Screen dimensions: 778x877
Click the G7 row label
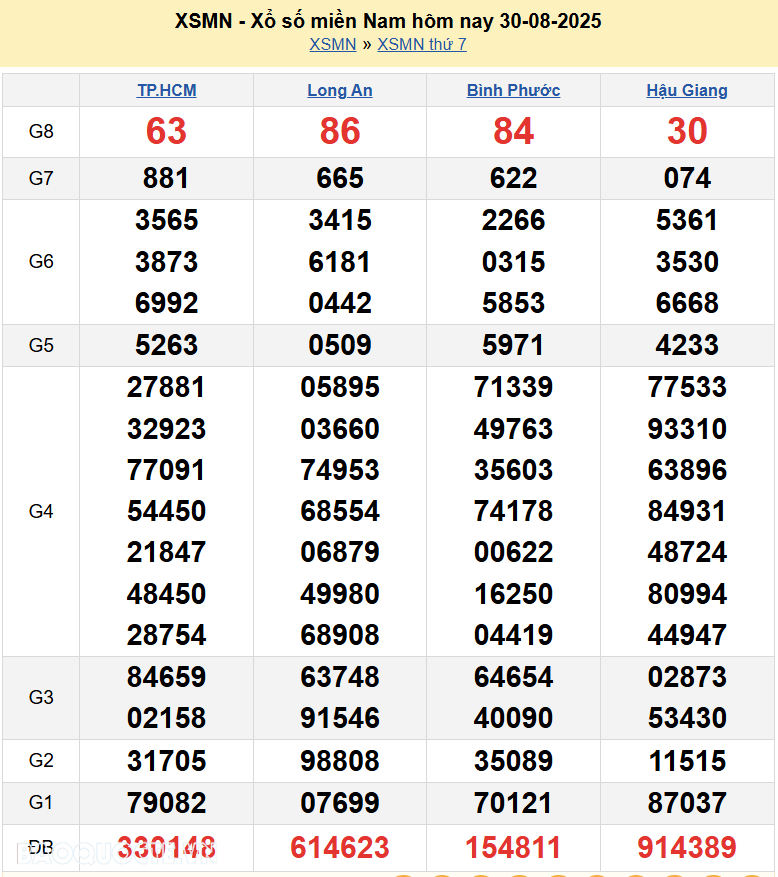coord(41,178)
